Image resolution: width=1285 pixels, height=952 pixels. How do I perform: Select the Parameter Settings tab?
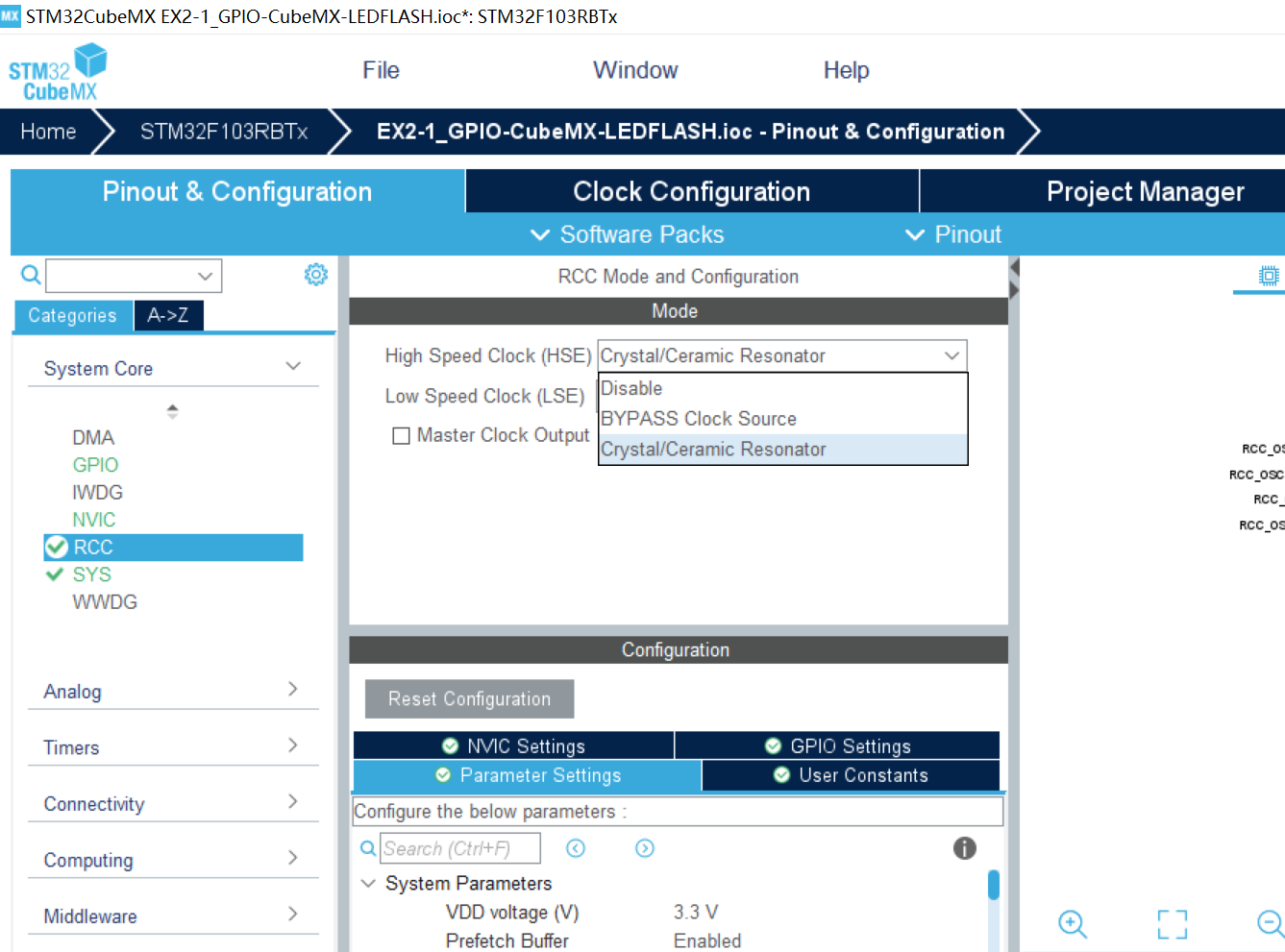(528, 775)
